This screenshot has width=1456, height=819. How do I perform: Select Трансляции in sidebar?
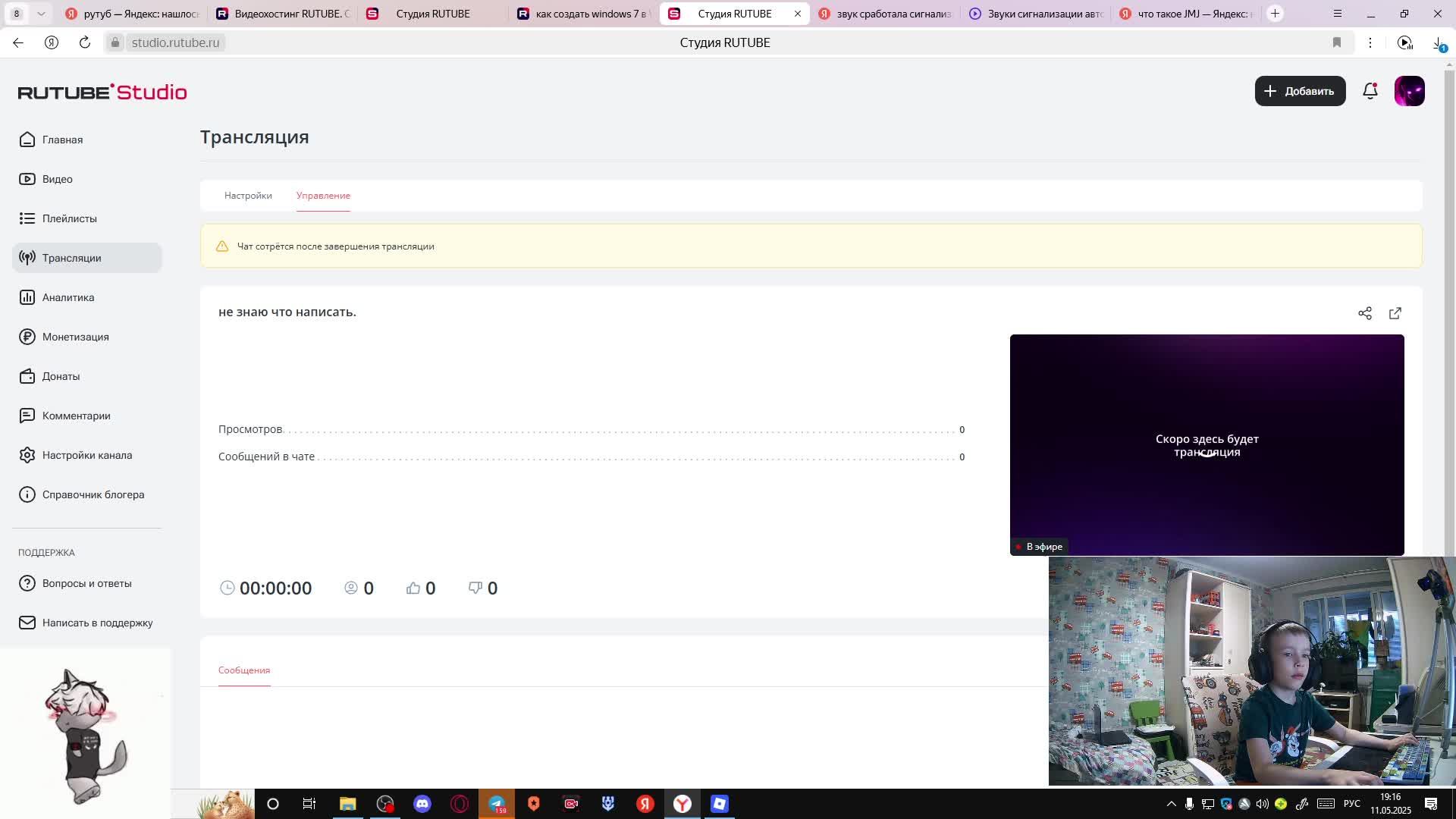[x=86, y=258]
